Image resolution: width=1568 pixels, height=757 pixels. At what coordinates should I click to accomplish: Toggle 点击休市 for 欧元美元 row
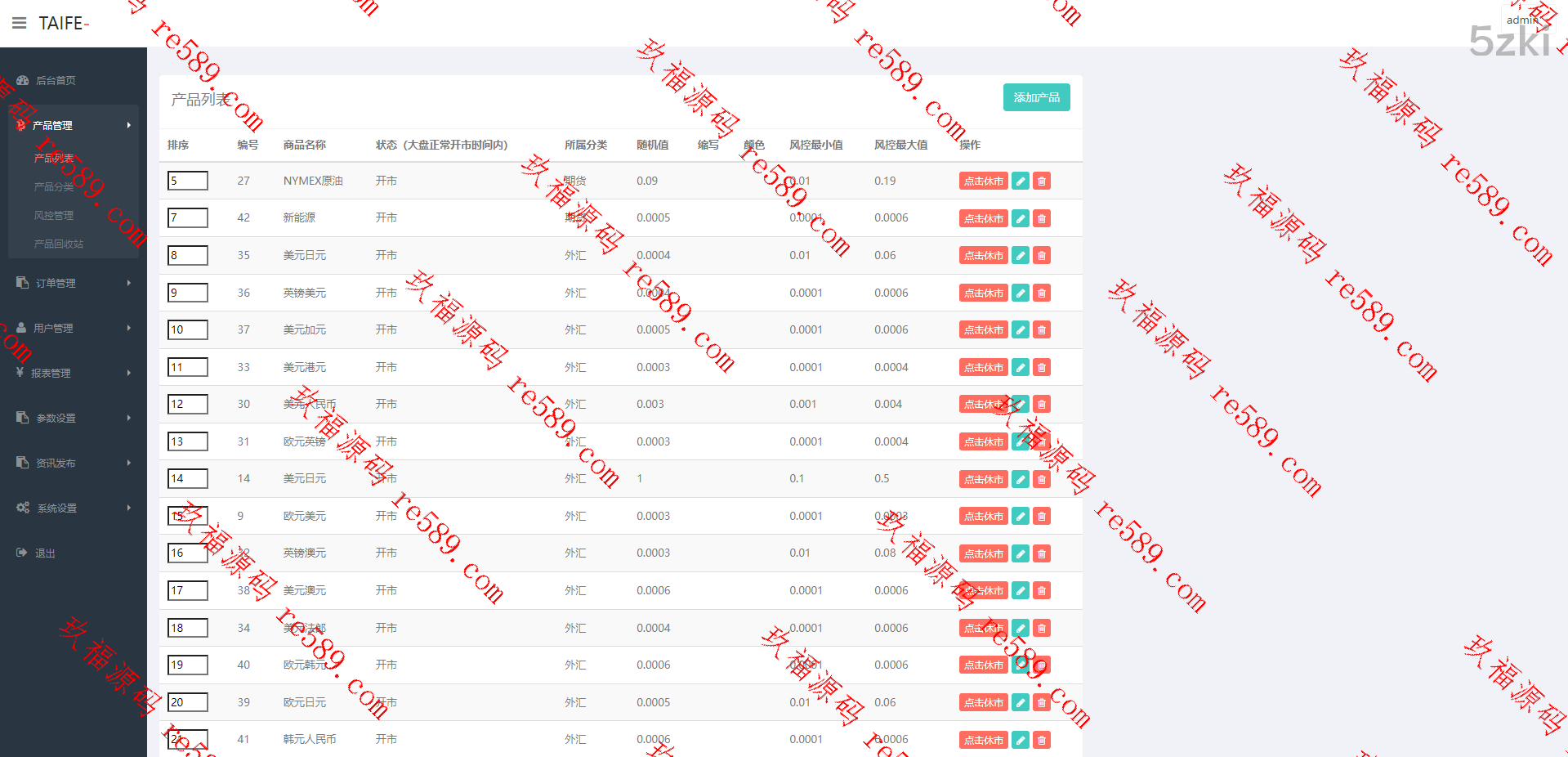coord(983,517)
